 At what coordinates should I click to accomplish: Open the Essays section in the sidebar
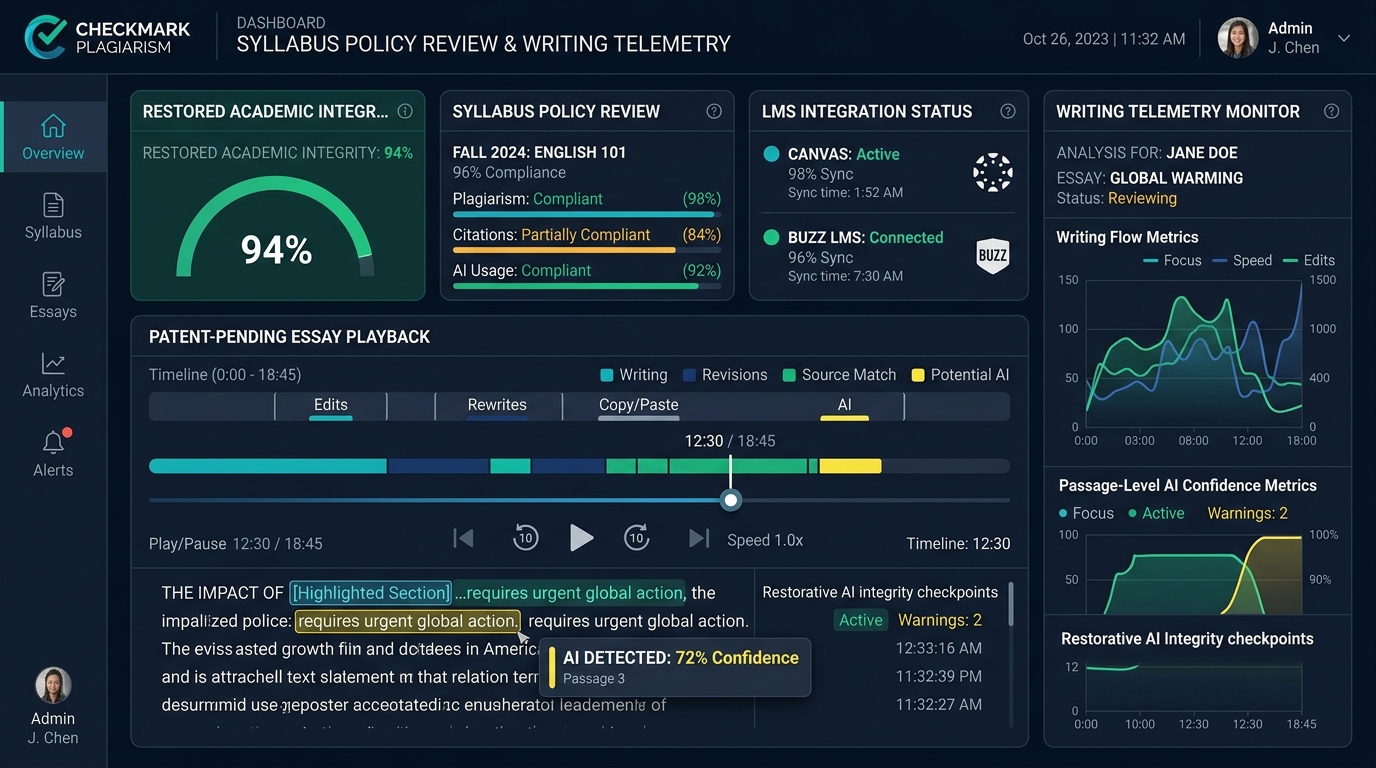[53, 295]
